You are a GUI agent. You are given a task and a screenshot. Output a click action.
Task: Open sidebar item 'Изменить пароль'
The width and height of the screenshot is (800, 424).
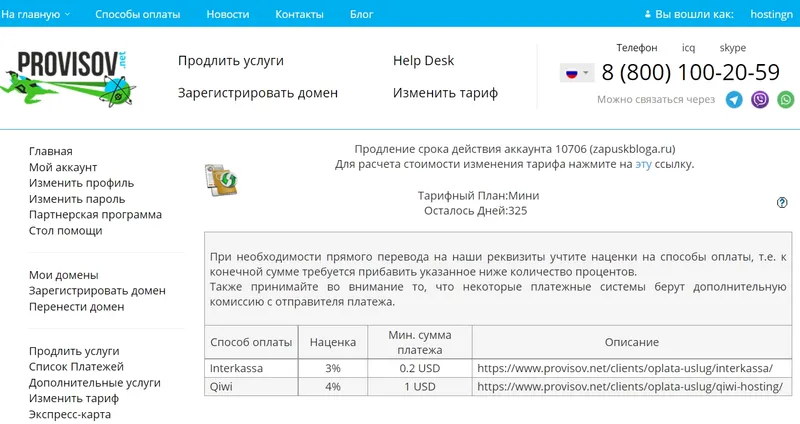tap(77, 198)
